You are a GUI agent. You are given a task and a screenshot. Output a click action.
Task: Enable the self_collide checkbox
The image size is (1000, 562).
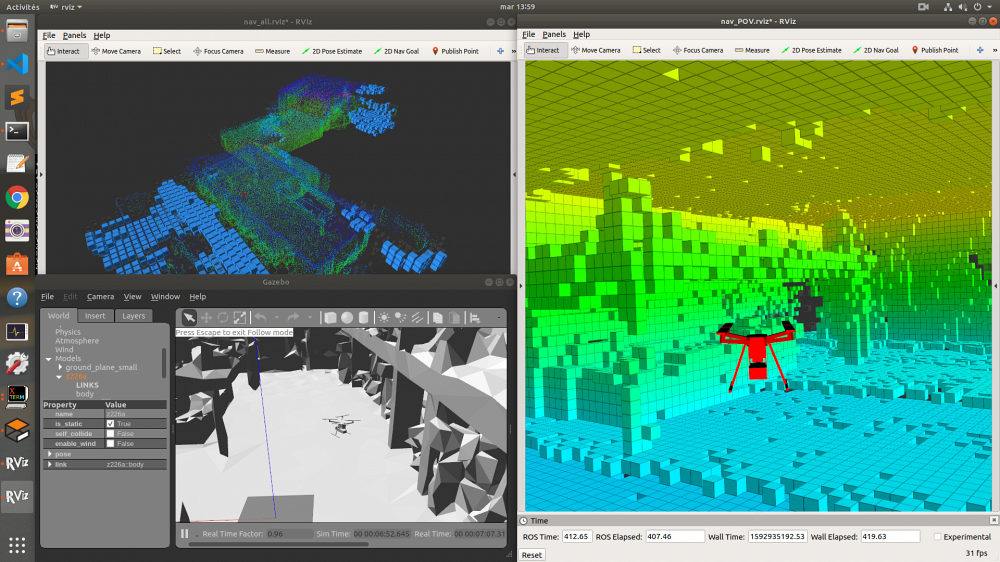[110, 434]
